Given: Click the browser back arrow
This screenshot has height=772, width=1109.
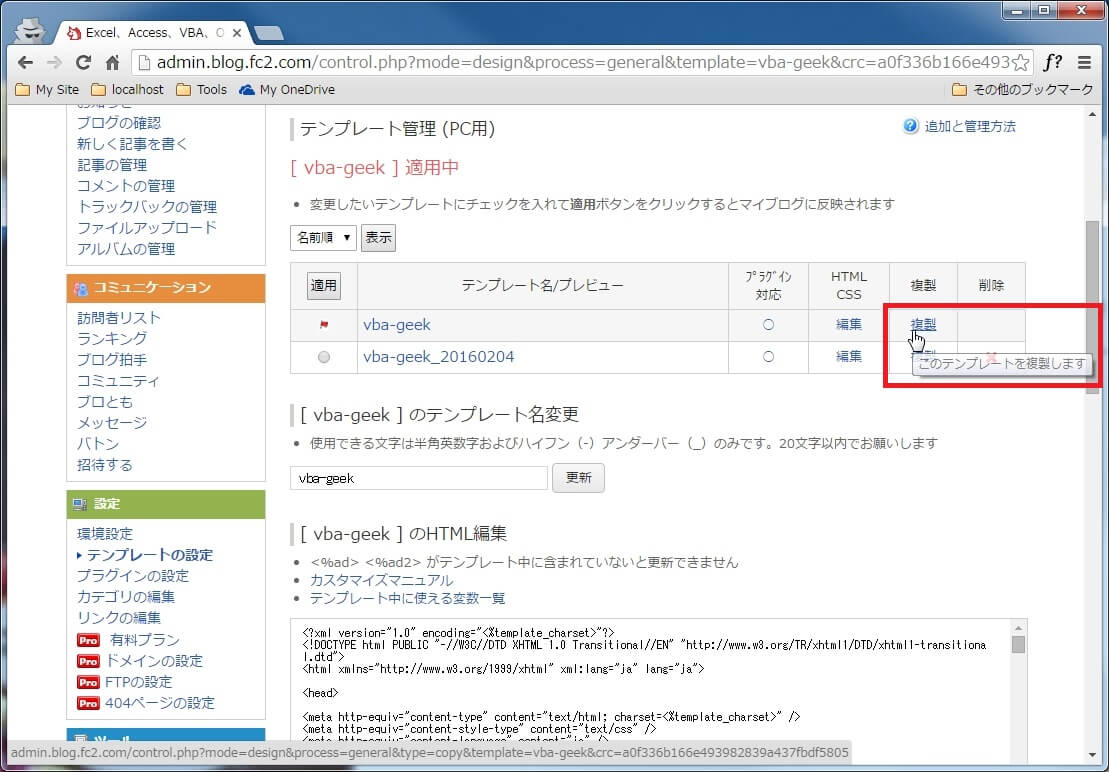Looking at the screenshot, I should 25,62.
